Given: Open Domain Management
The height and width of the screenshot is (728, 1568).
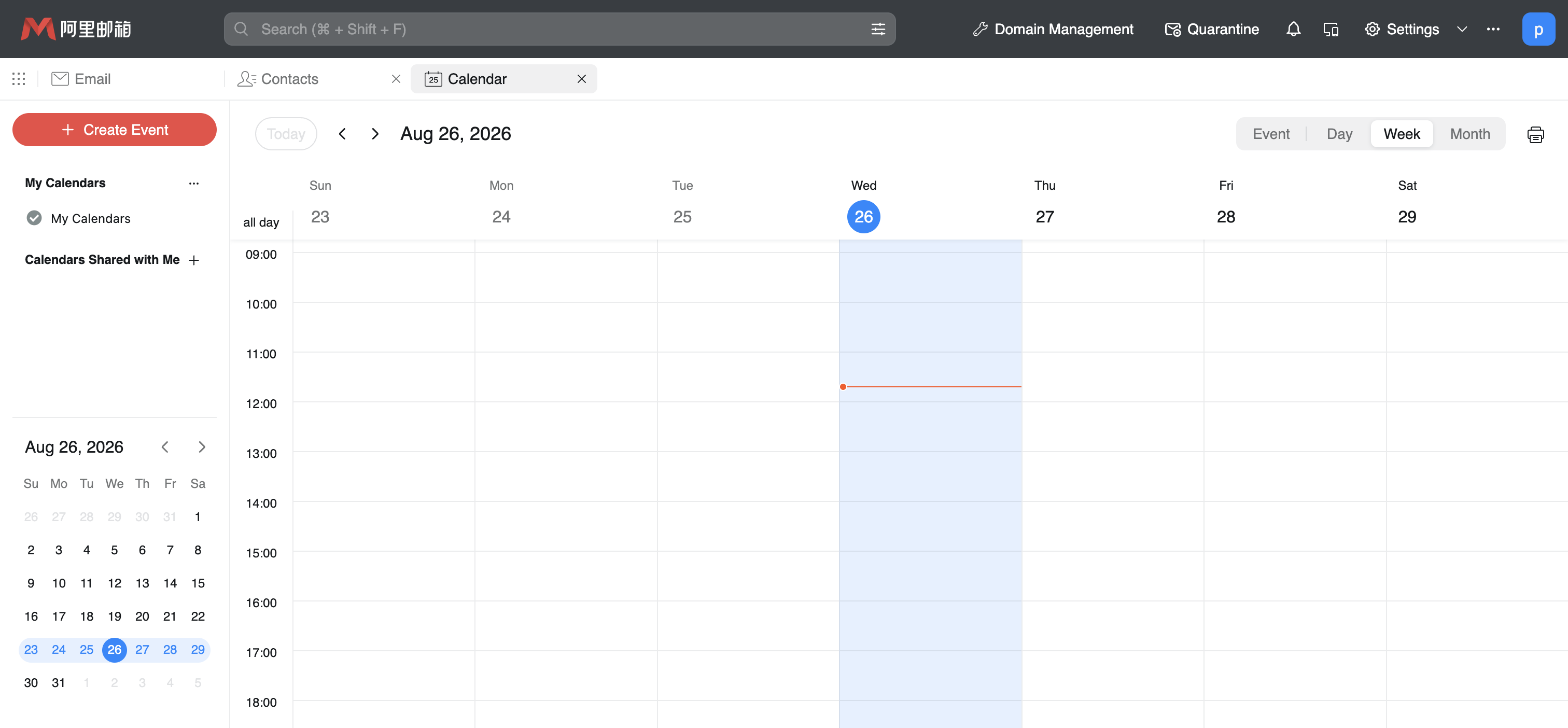Looking at the screenshot, I should pyautogui.click(x=1053, y=29).
